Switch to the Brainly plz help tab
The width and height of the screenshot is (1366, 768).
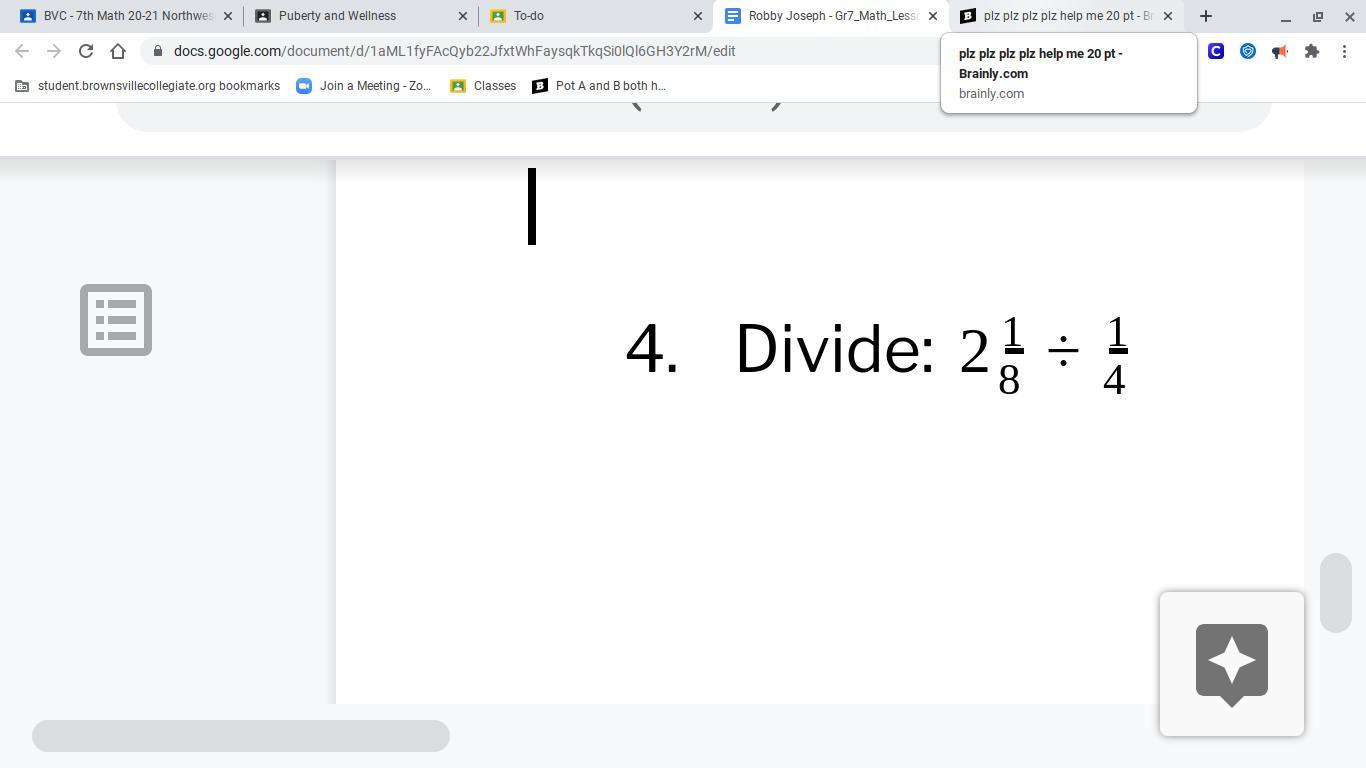[1065, 16]
